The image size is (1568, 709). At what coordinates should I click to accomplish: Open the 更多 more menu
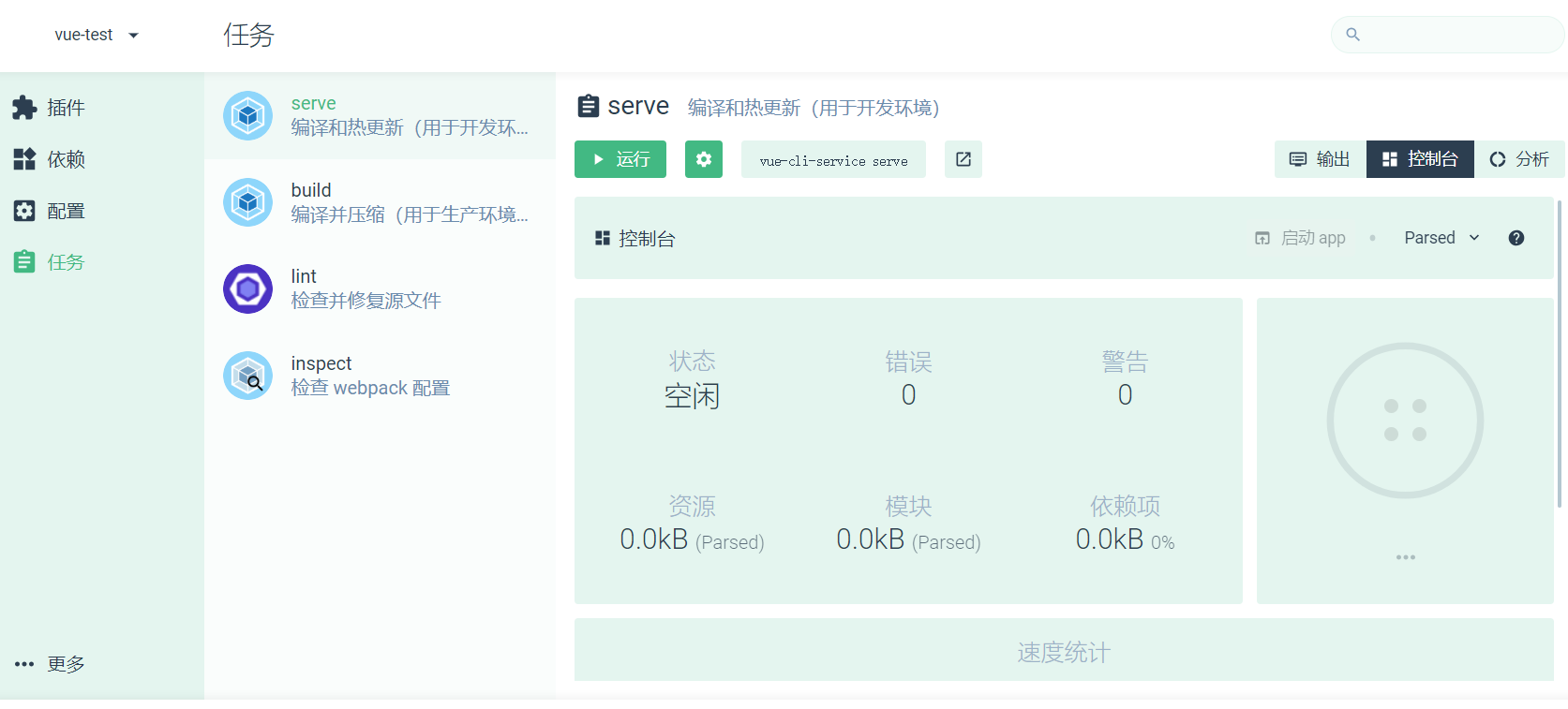[x=101, y=664]
